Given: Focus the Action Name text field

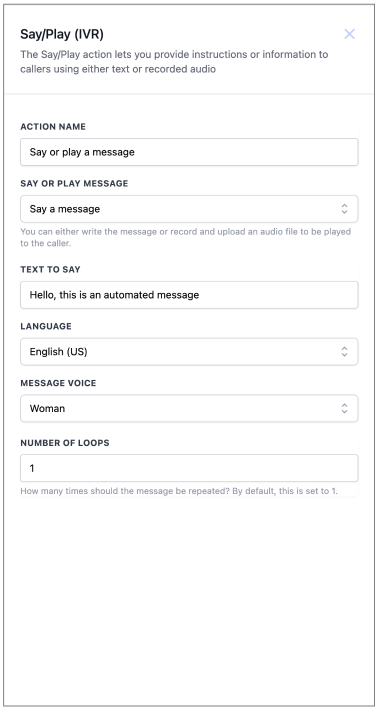Looking at the screenshot, I should pyautogui.click(x=189, y=152).
